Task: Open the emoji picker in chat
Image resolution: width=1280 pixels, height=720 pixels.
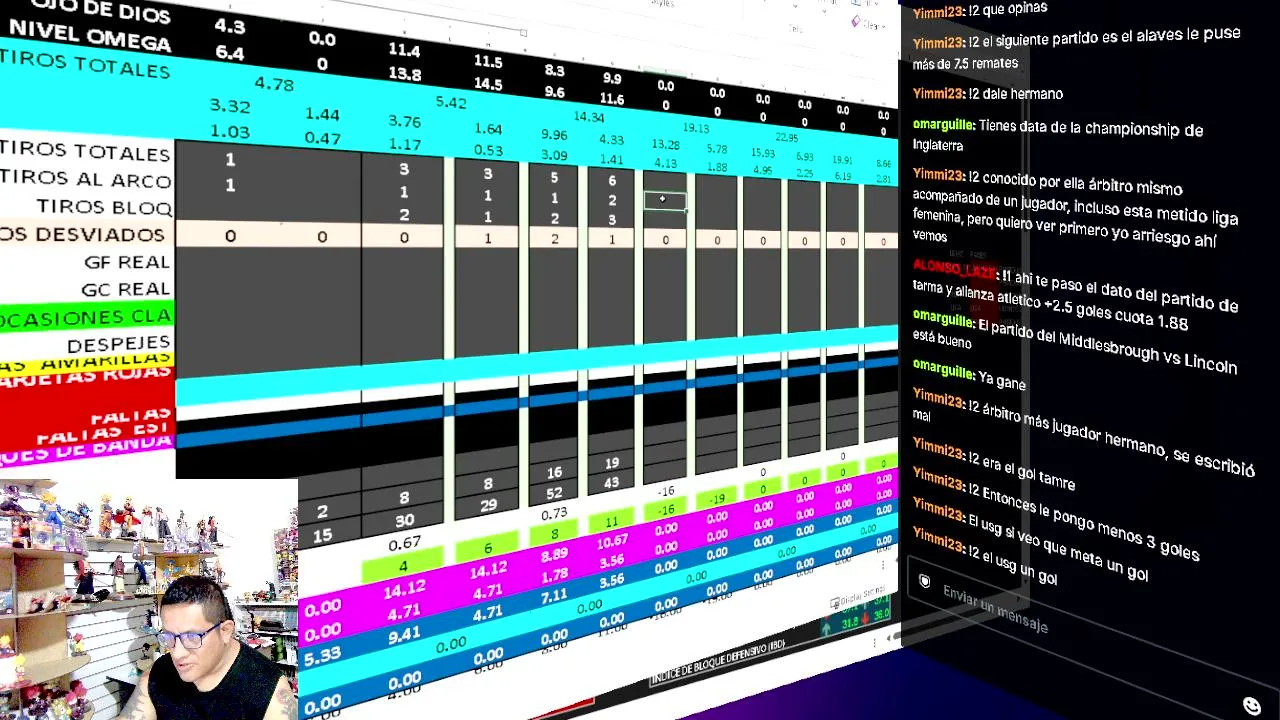Action: pos(1252,705)
